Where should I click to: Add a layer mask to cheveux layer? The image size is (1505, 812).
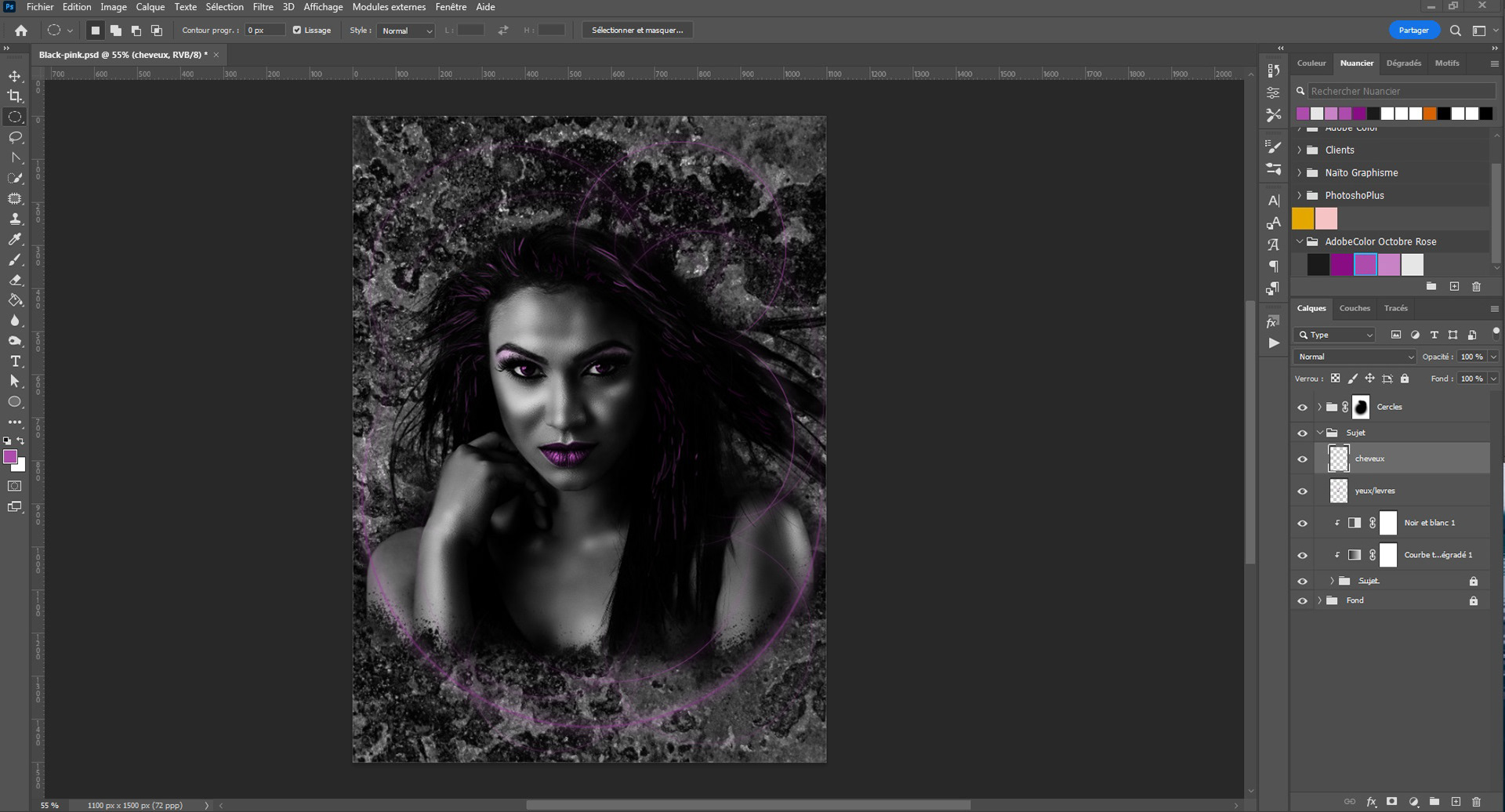[x=1391, y=802]
